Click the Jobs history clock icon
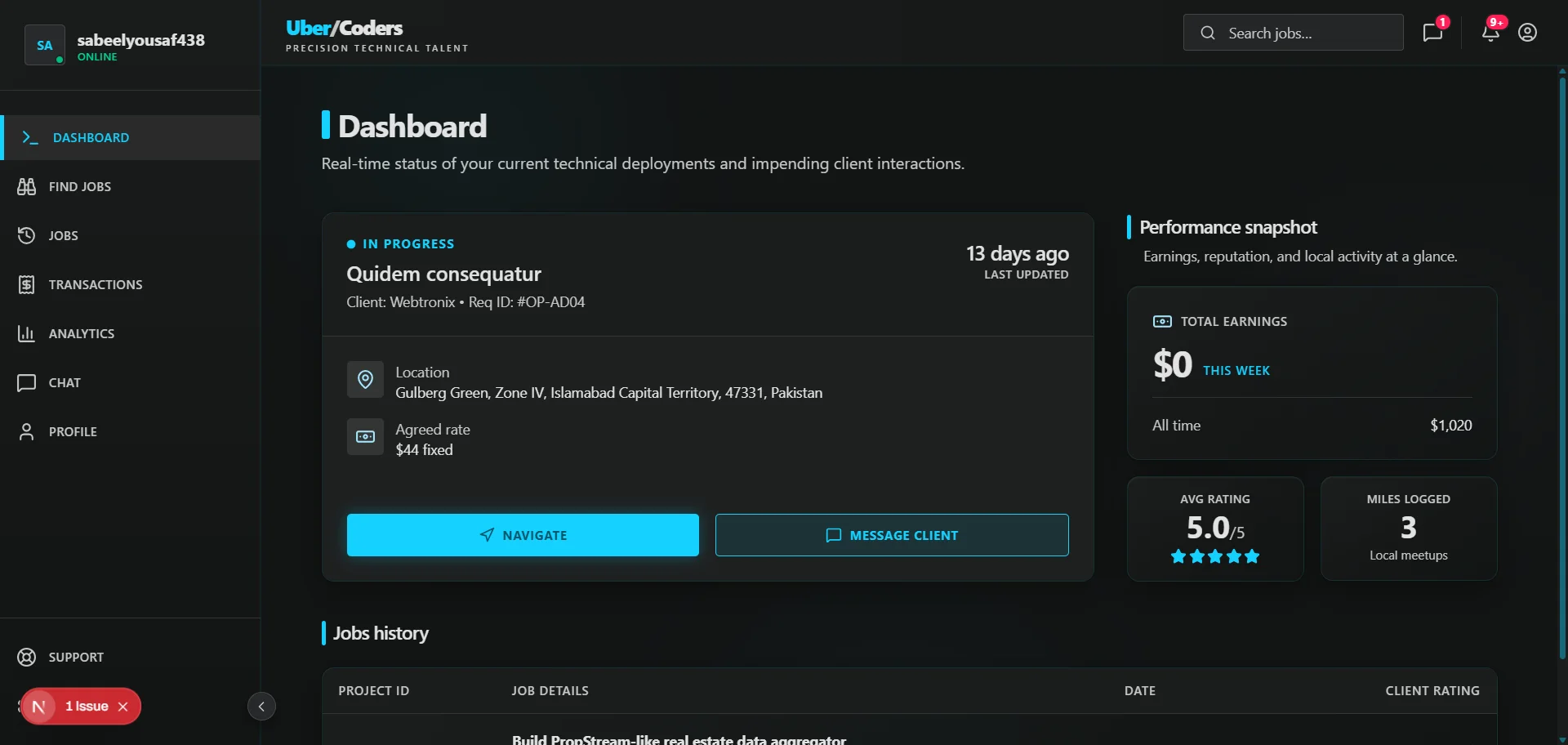1568x745 pixels. pyautogui.click(x=26, y=235)
